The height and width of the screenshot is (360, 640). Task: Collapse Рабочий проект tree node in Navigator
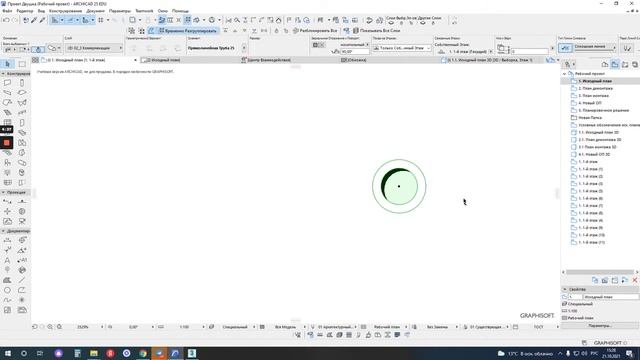564,74
